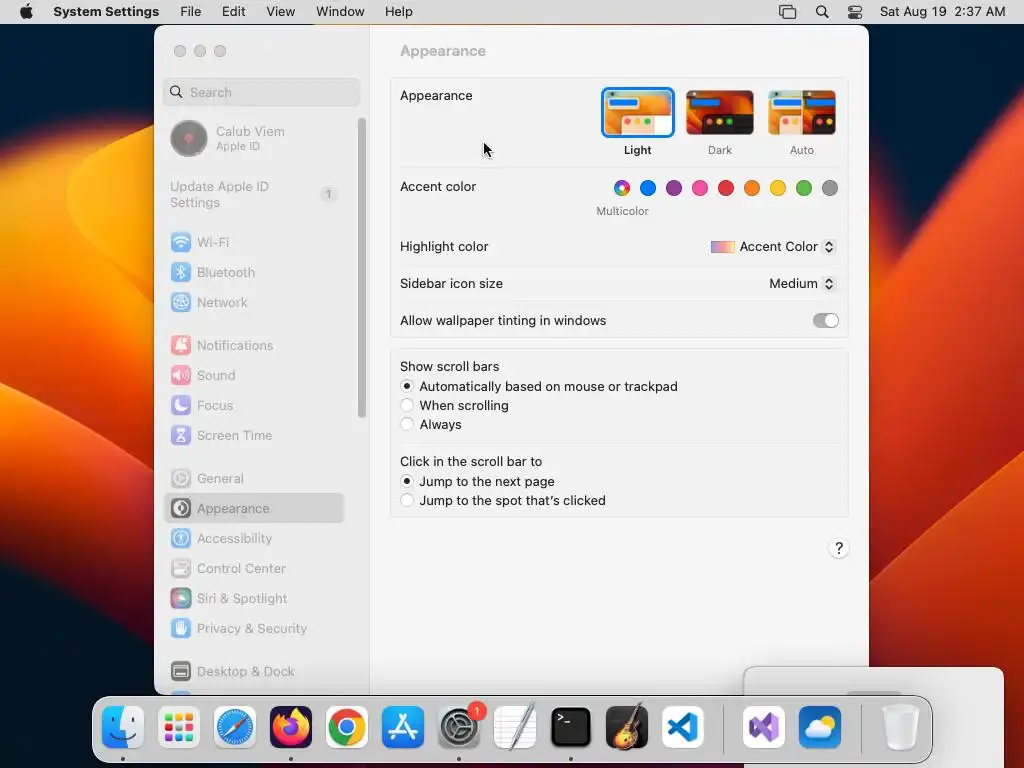Click the help question mark button
This screenshot has height=768, width=1024.
pyautogui.click(x=839, y=549)
